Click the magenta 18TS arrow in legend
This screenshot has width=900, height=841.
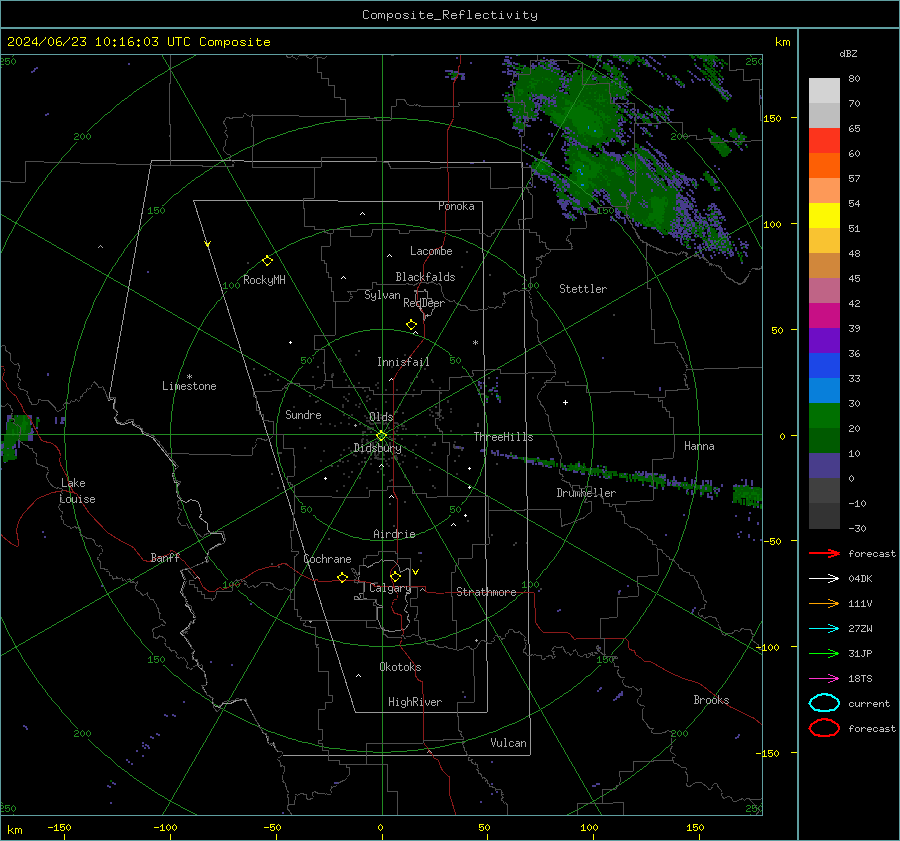point(824,679)
